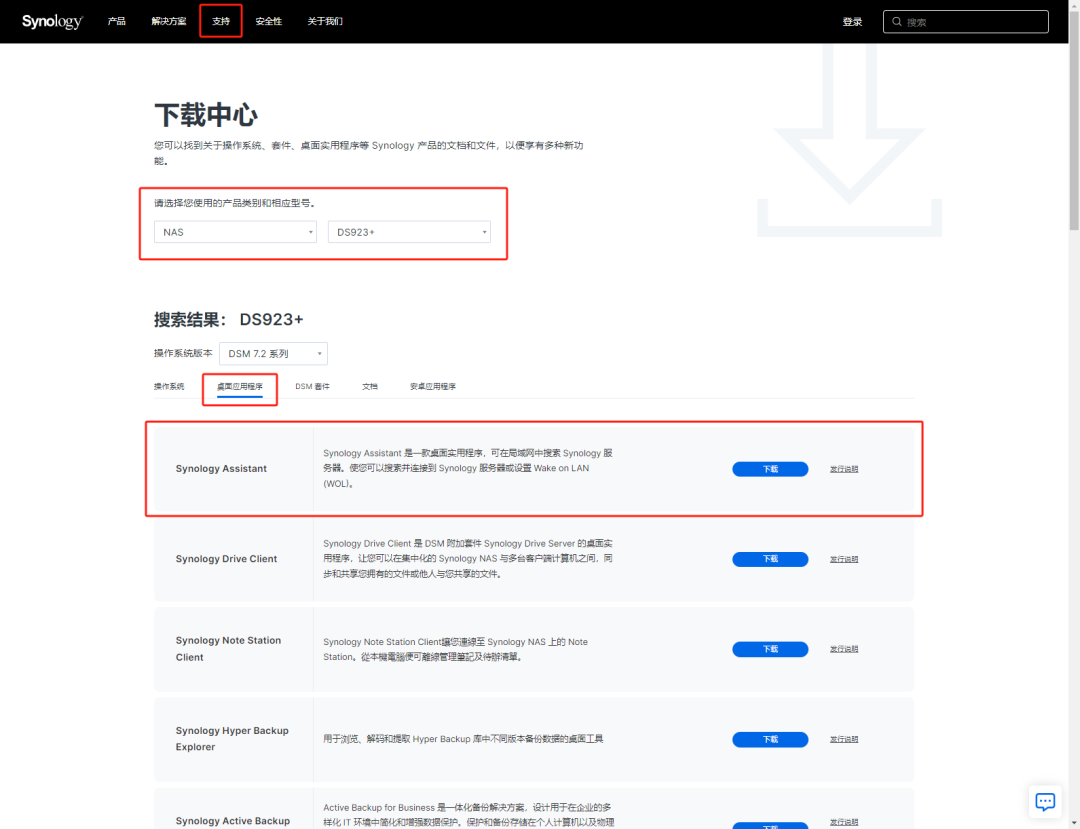The image size is (1080, 829).
Task: Switch to the 安卓应用程序 tab
Action: point(433,386)
